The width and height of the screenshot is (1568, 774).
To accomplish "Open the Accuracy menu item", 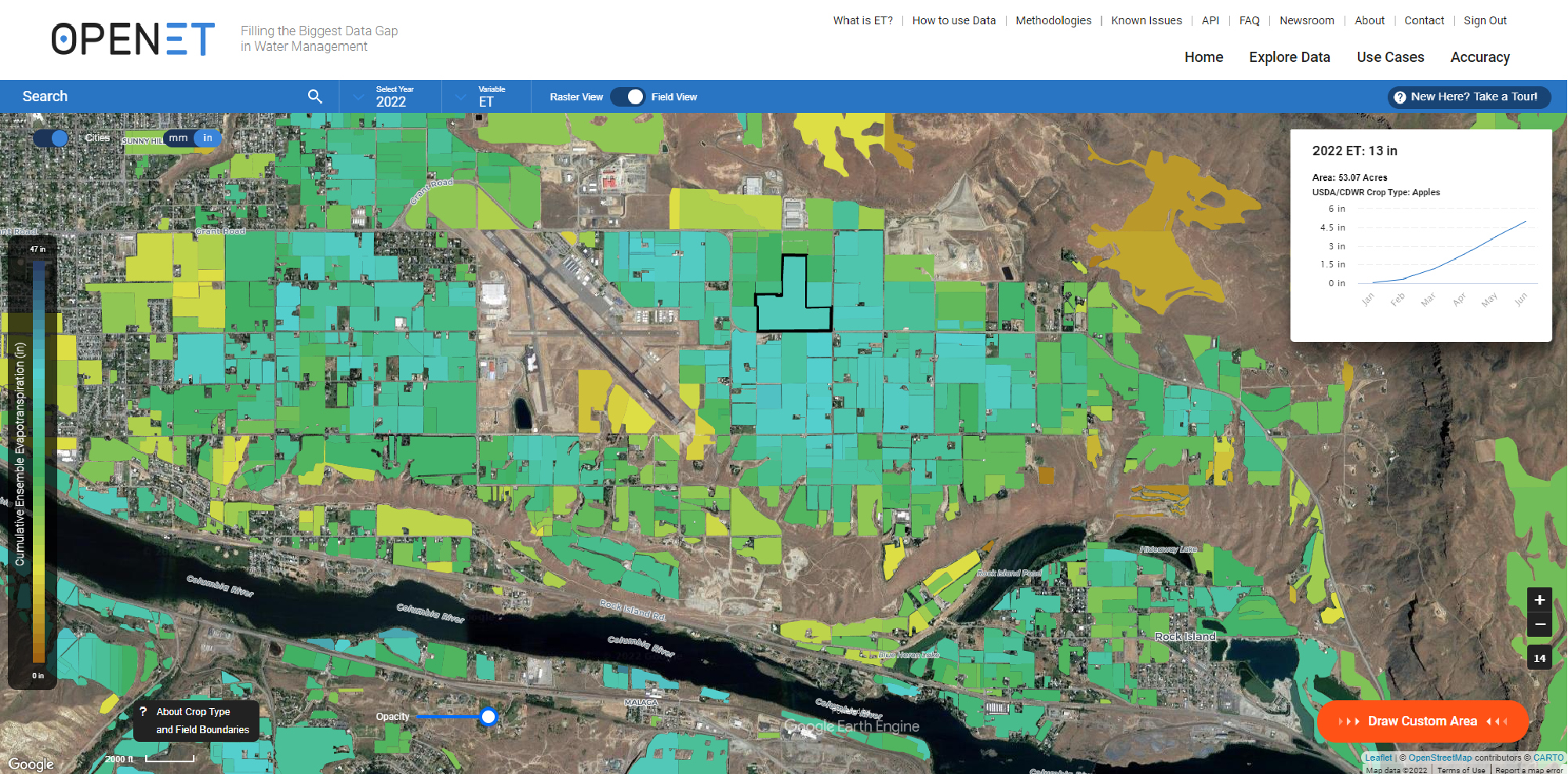I will [x=1479, y=57].
